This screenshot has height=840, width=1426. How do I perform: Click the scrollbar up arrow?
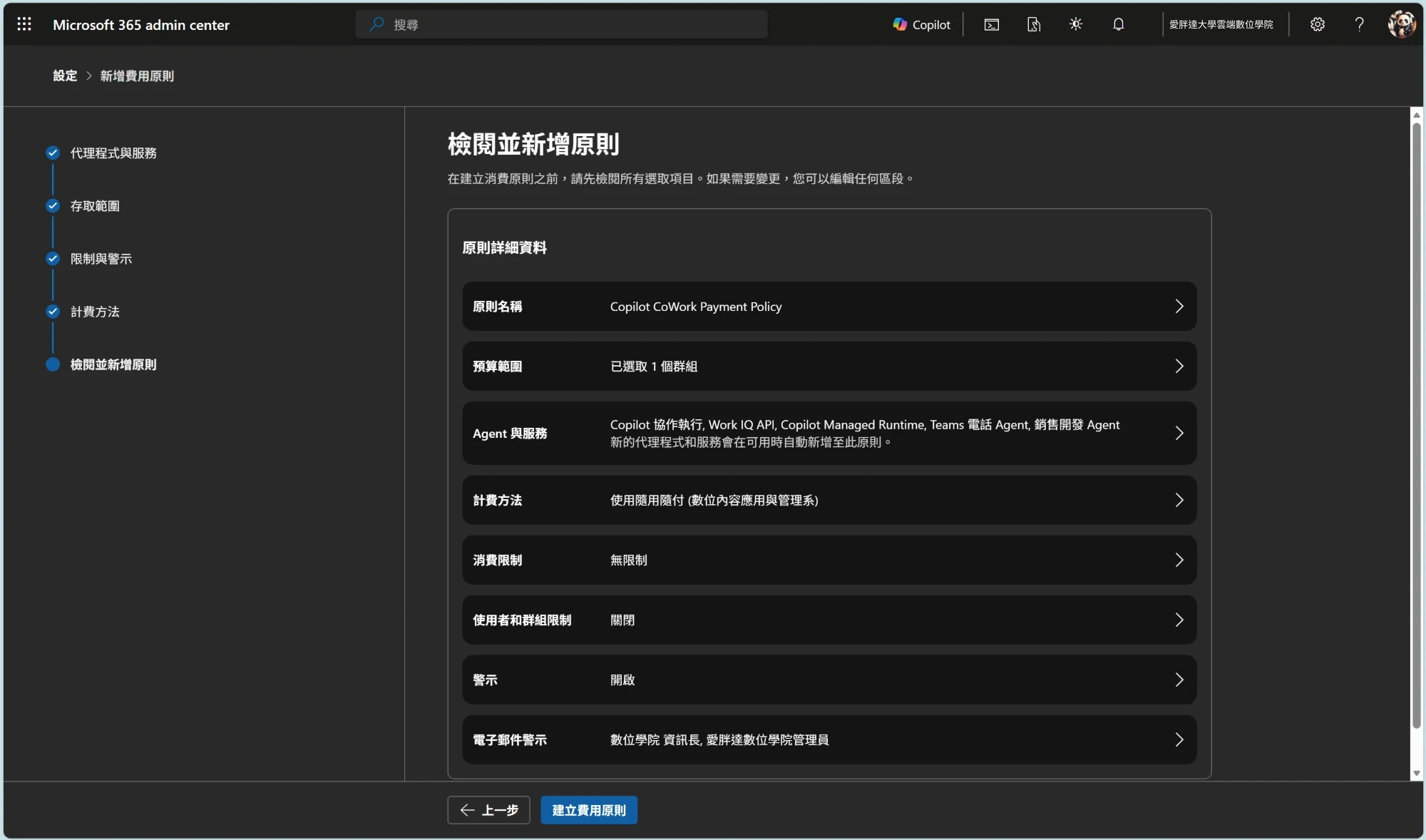pos(1417,115)
